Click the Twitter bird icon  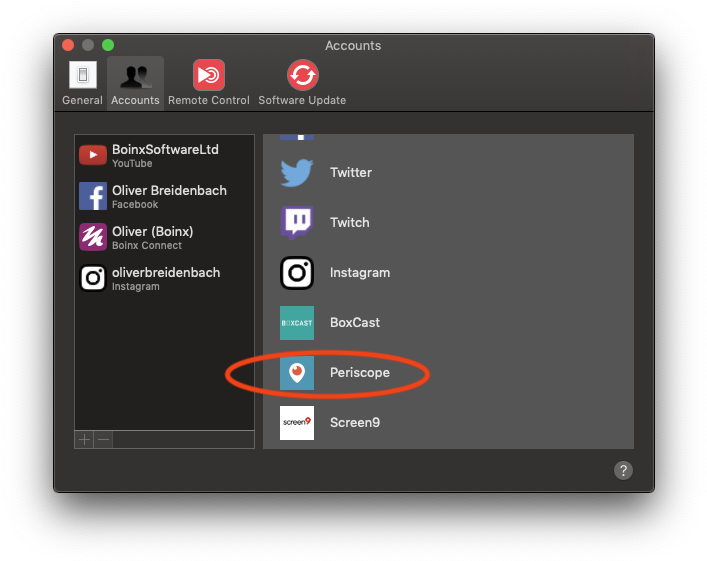pos(297,172)
